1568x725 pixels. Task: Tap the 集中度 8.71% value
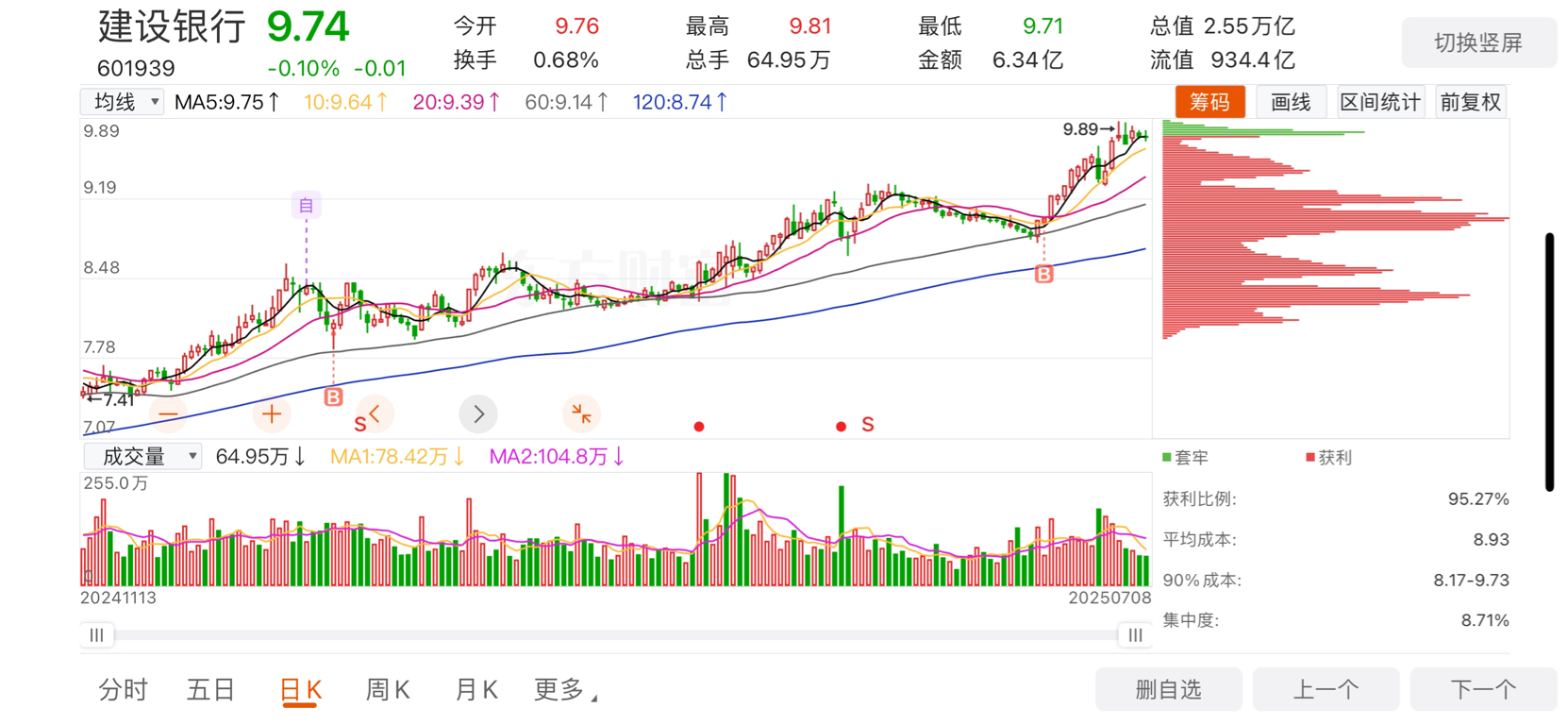[x=1485, y=620]
